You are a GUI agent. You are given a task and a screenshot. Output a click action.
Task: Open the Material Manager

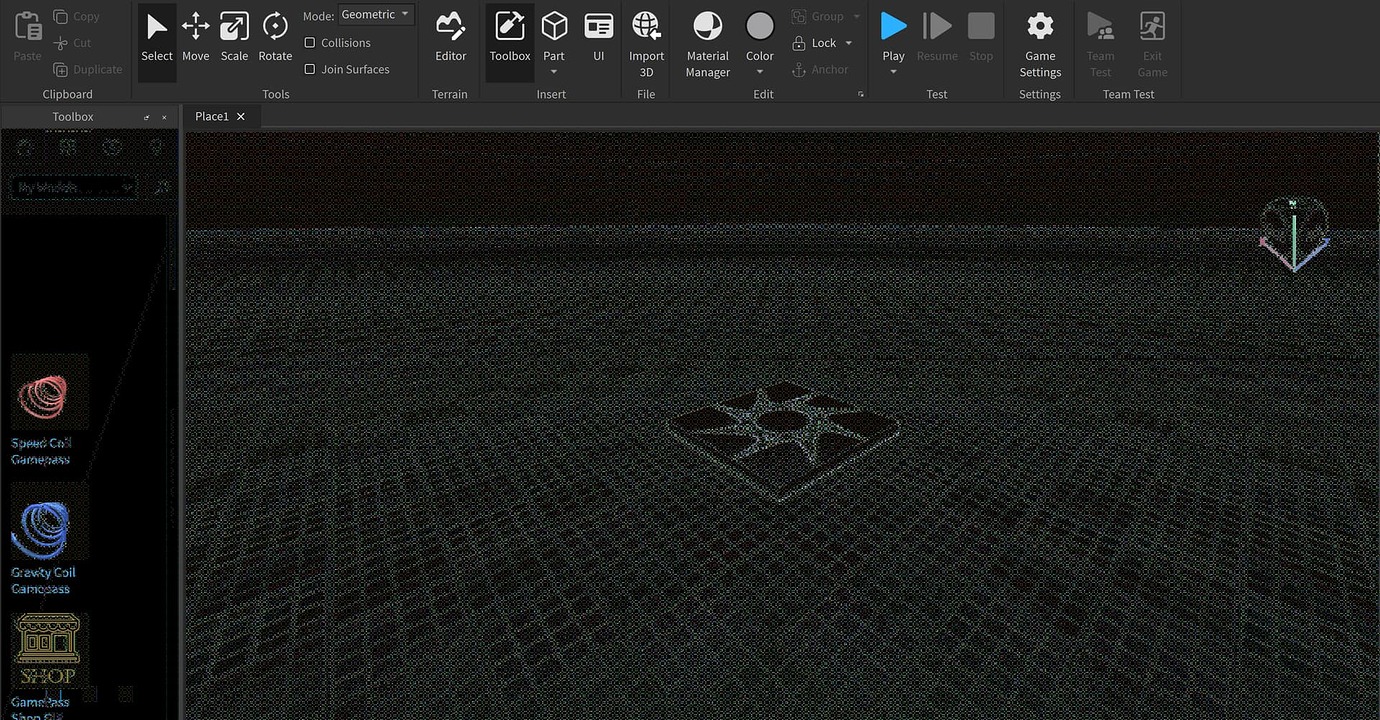pyautogui.click(x=707, y=40)
